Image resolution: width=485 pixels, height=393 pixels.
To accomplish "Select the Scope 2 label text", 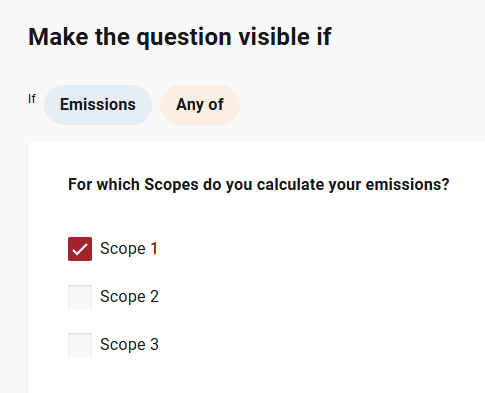I will pos(129,297).
